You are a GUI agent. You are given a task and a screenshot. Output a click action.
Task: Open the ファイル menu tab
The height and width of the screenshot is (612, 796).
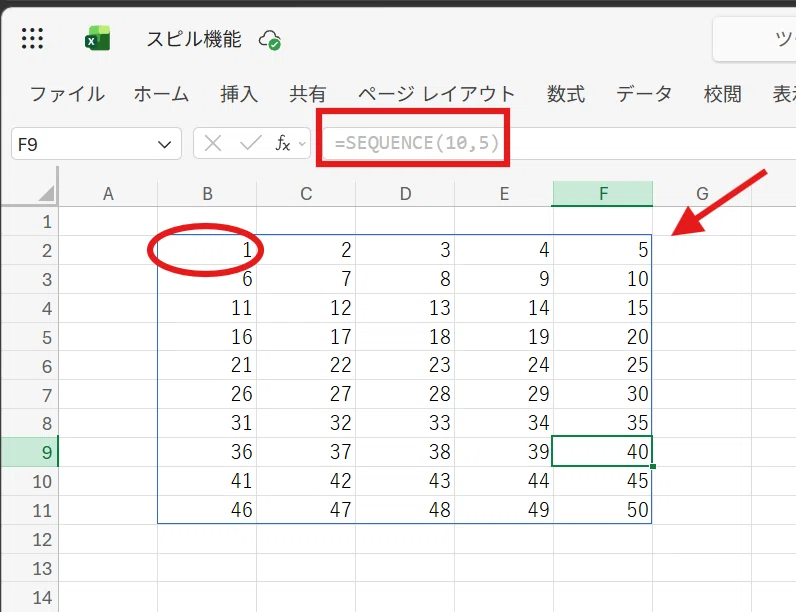click(x=68, y=94)
